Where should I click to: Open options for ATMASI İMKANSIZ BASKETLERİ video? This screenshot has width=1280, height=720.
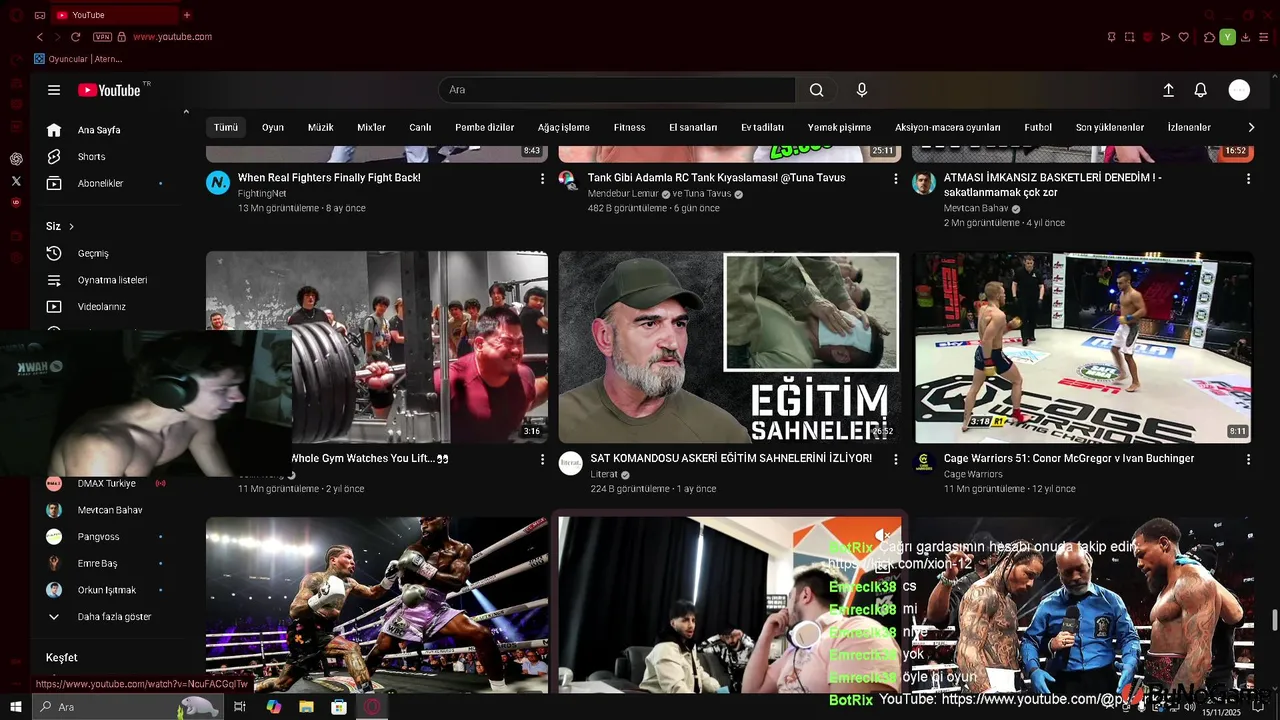coord(1248,178)
